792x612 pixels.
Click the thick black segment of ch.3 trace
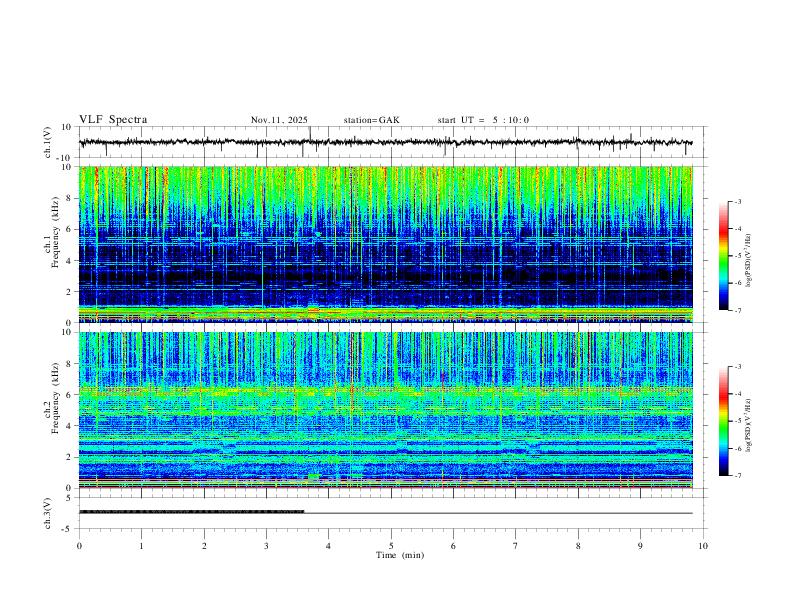point(191,512)
